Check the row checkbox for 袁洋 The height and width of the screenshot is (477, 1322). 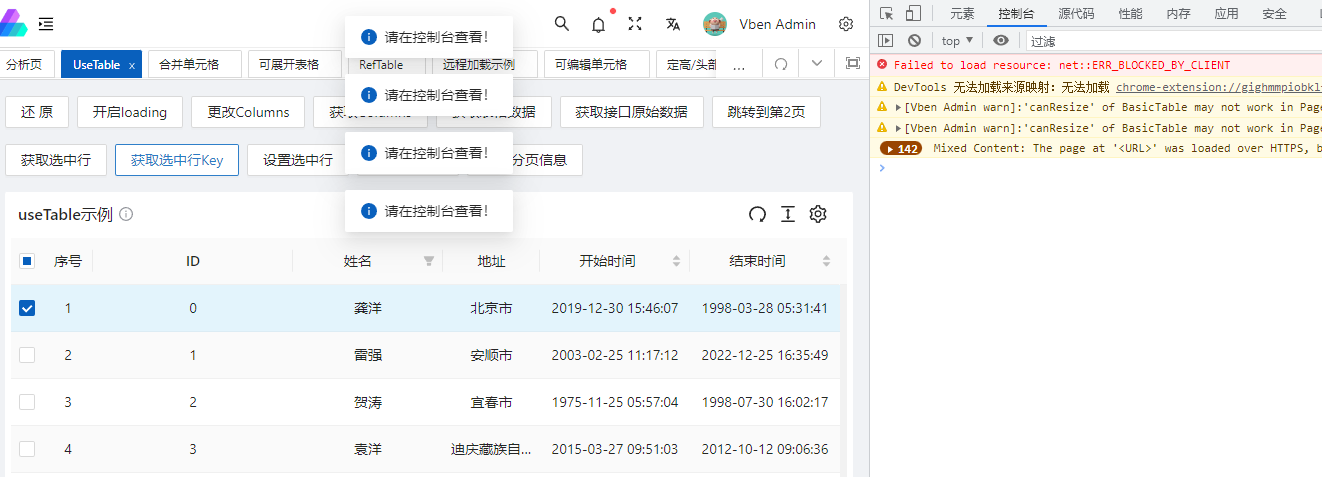[27, 449]
